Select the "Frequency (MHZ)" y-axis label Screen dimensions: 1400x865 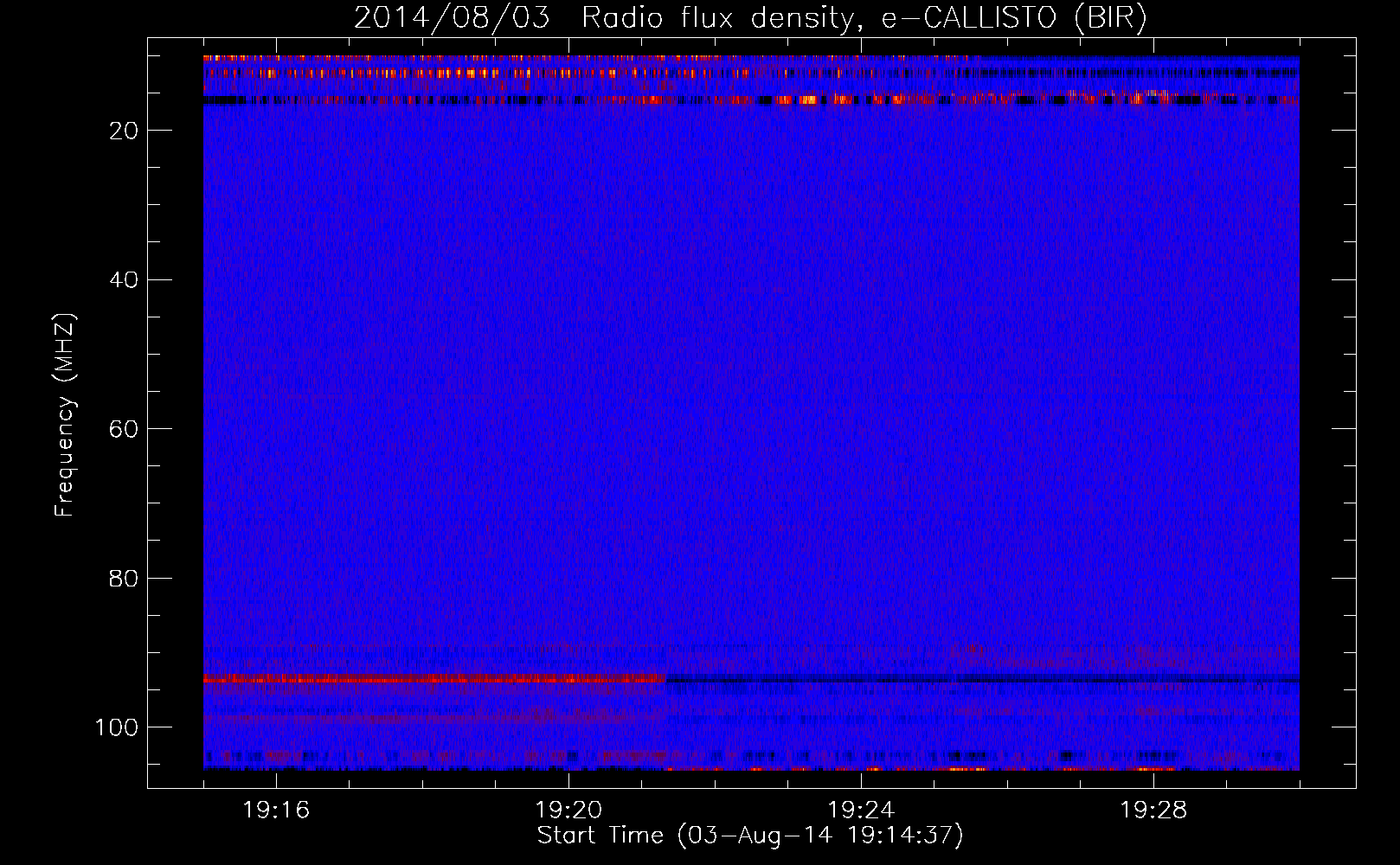coord(65,414)
